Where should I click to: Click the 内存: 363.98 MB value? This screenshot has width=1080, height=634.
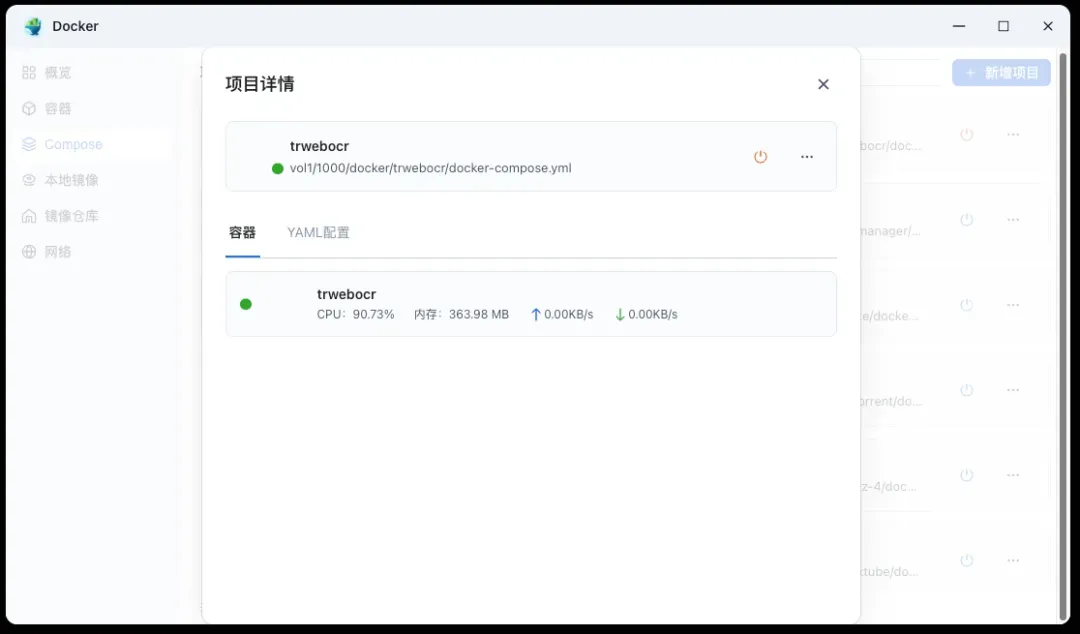(461, 314)
